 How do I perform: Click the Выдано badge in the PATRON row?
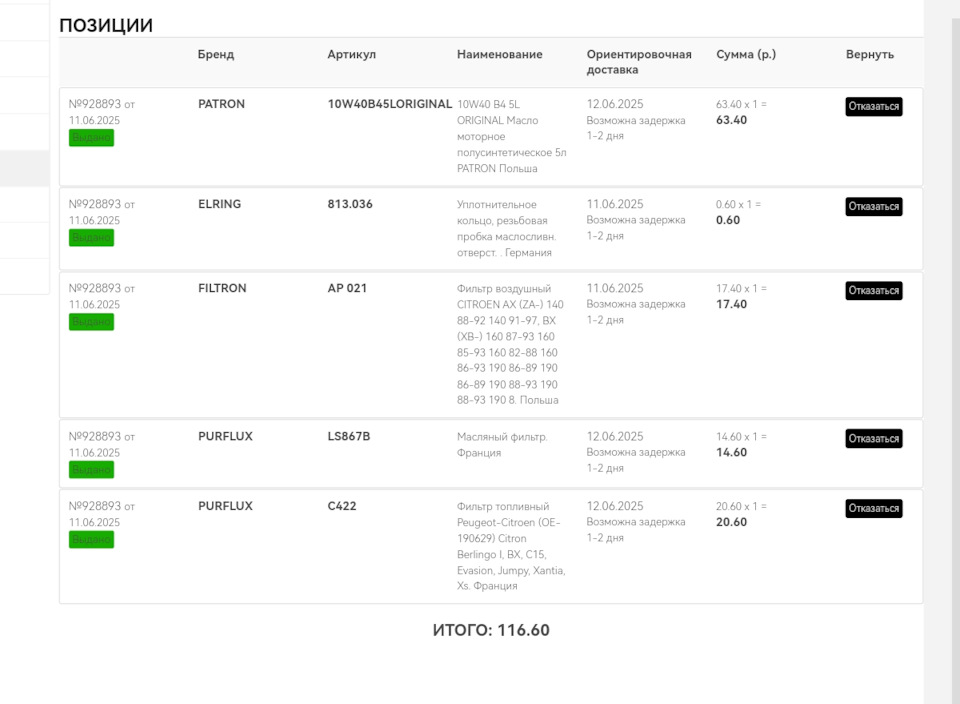[x=91, y=138]
